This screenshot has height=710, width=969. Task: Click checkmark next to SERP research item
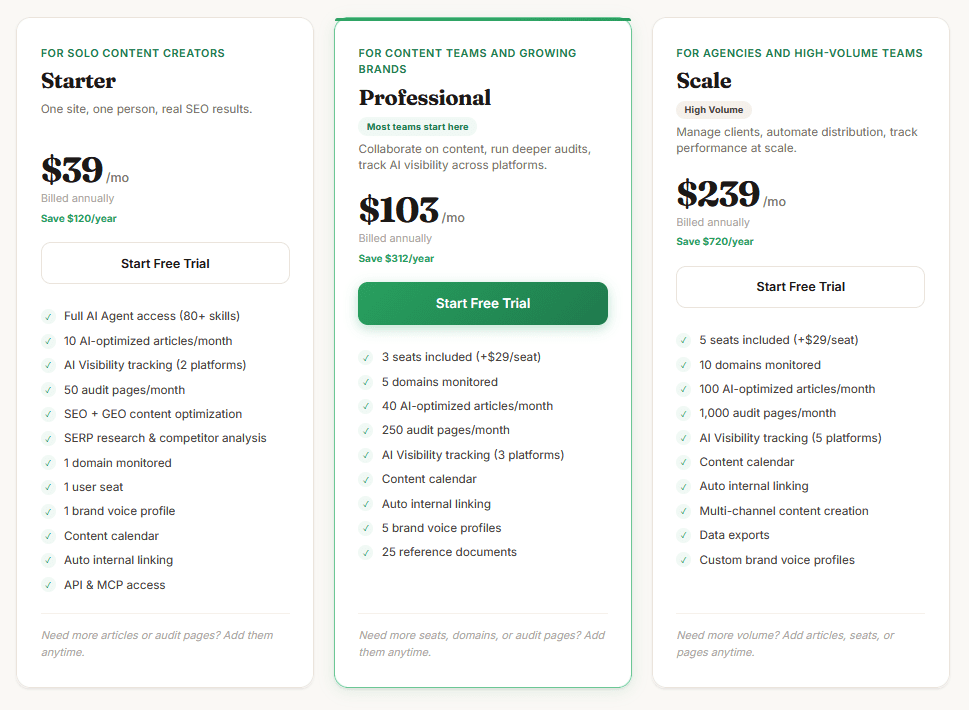pyautogui.click(x=48, y=438)
